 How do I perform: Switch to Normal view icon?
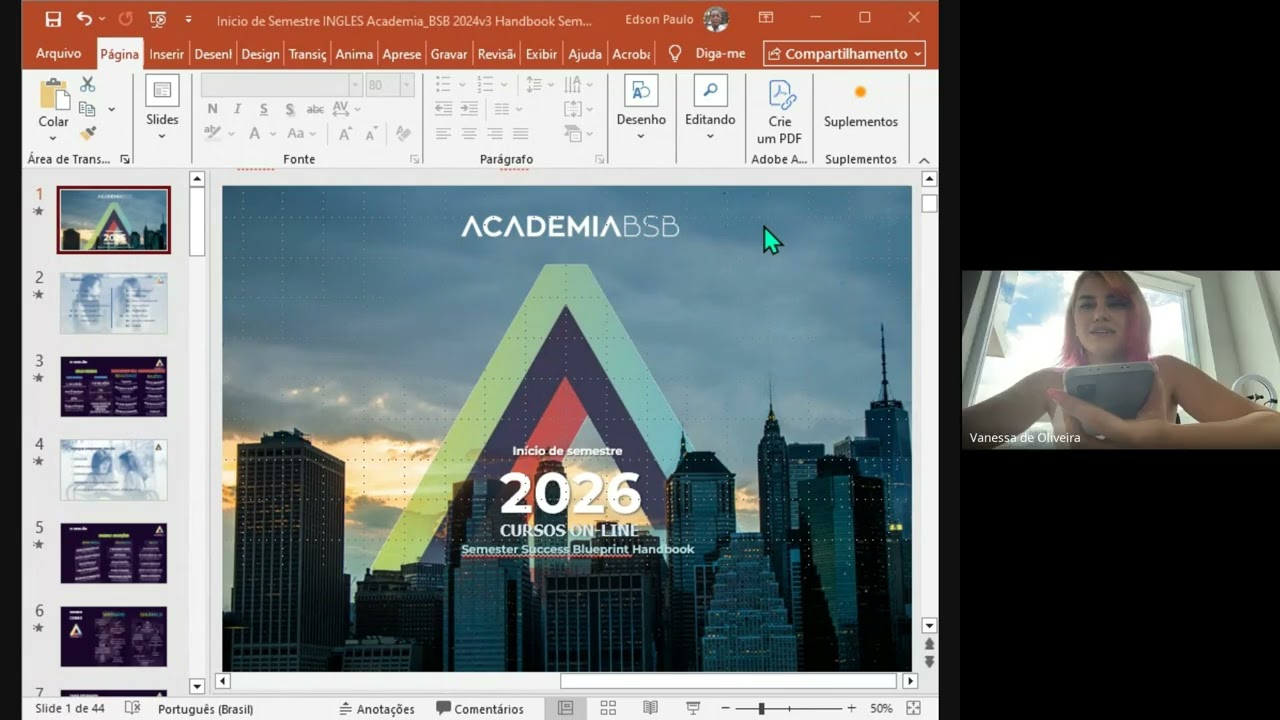tap(565, 708)
